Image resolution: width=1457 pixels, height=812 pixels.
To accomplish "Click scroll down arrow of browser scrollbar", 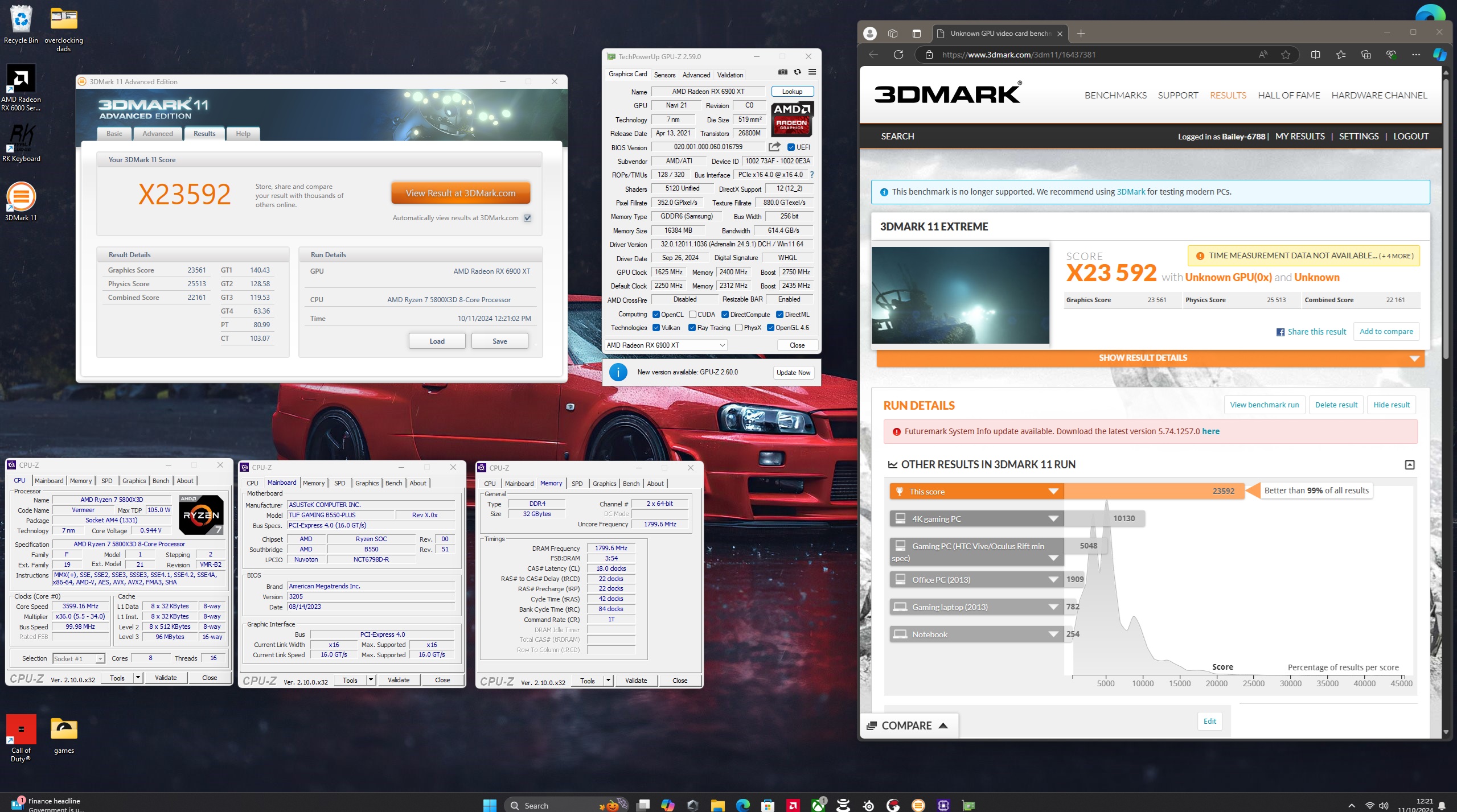I will [1445, 732].
